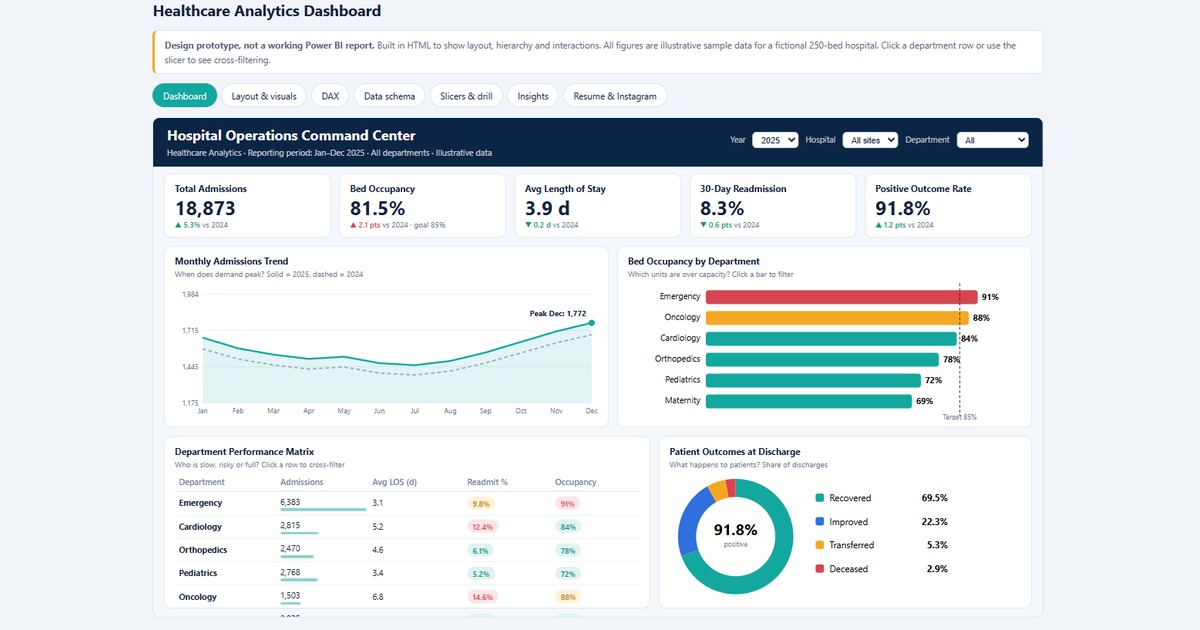Screen dimensions: 1200x630
Task: Click the 6,383 admissions value
Action: tap(290, 502)
